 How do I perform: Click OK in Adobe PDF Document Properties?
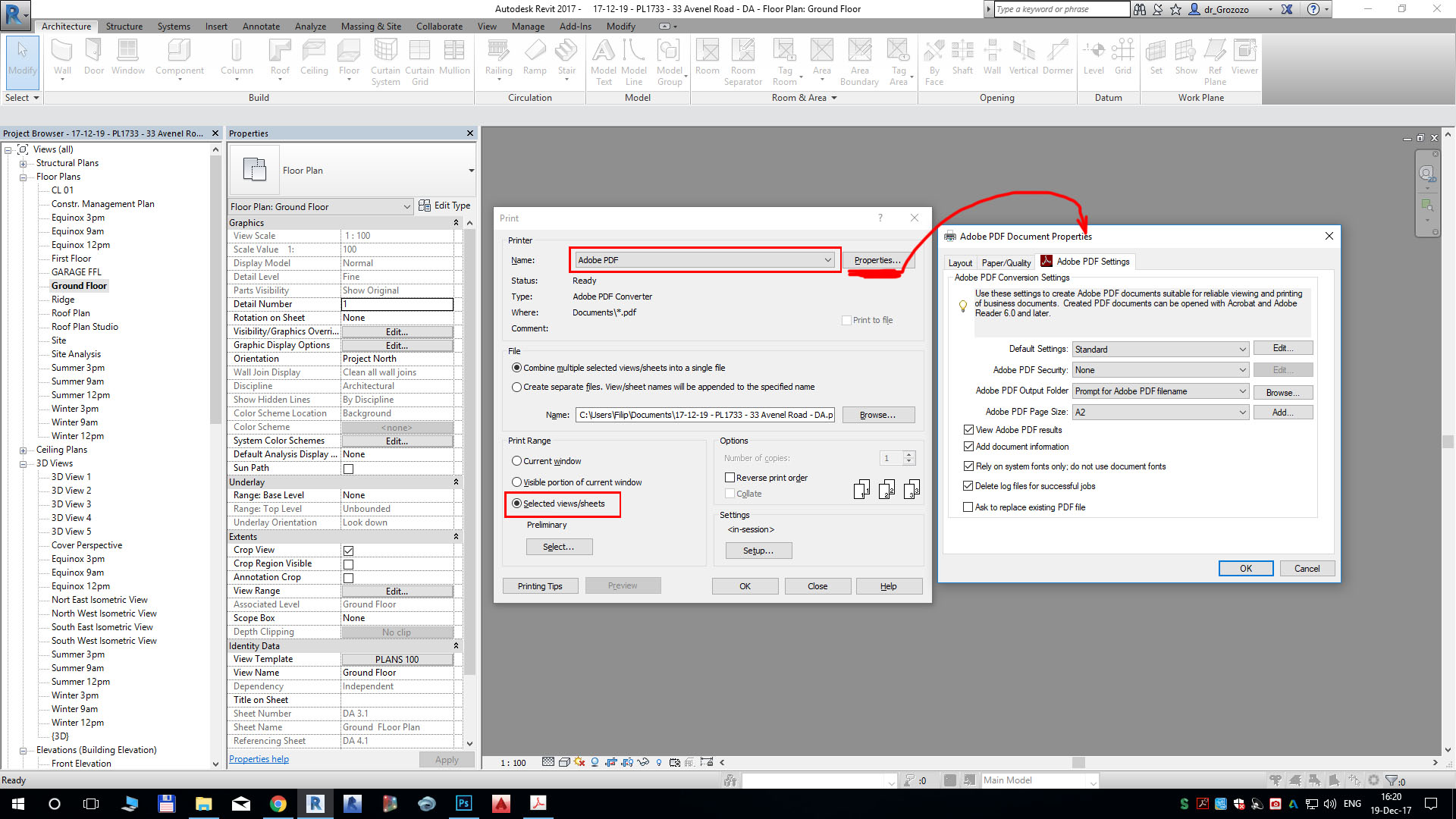click(1246, 569)
